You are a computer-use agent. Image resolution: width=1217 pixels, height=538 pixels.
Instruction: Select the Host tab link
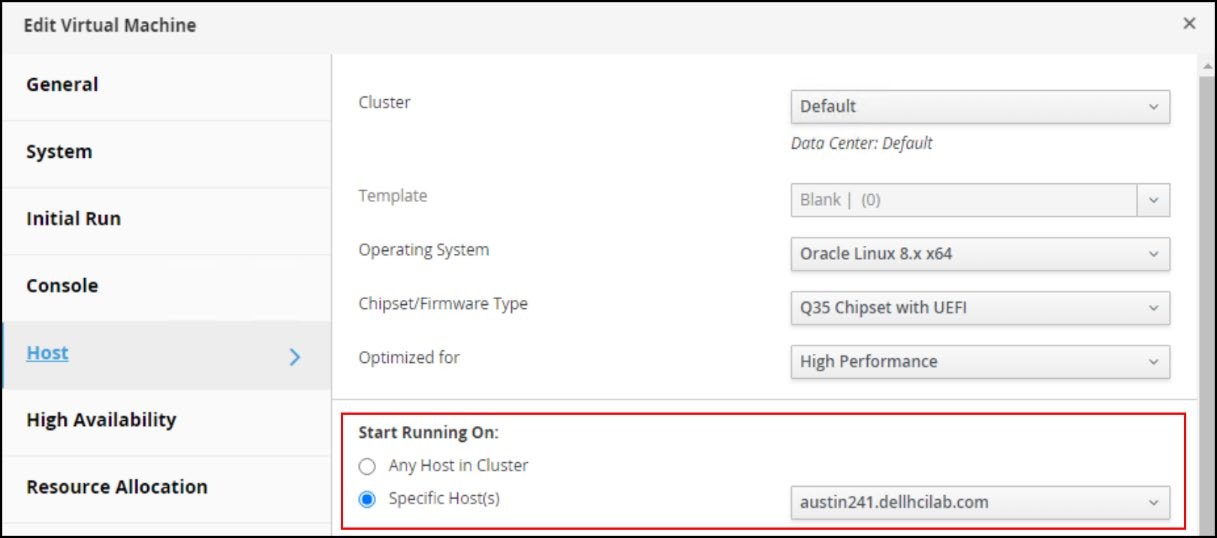pos(47,353)
